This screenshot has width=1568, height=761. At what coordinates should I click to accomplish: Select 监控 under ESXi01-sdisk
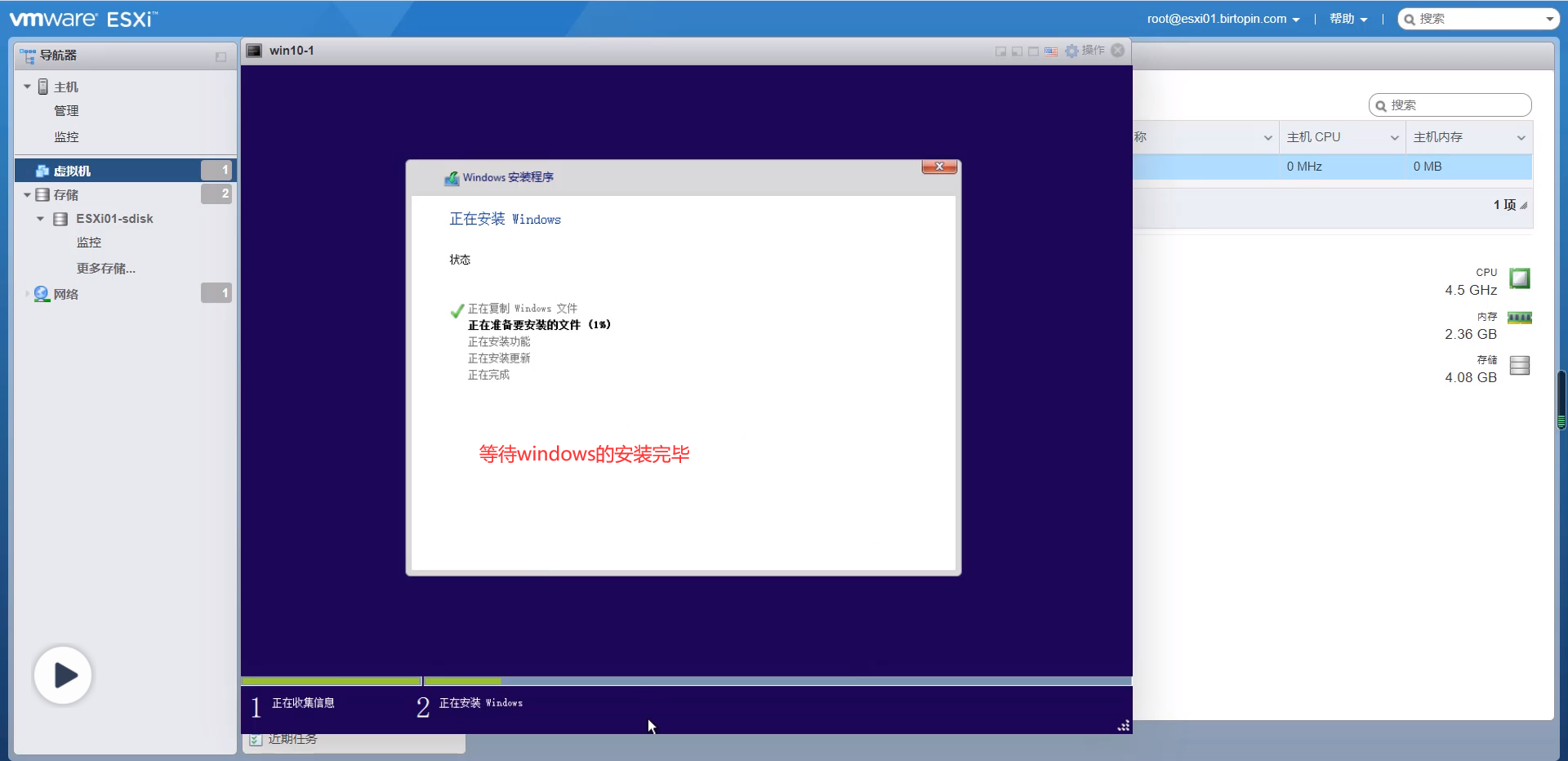pos(89,243)
